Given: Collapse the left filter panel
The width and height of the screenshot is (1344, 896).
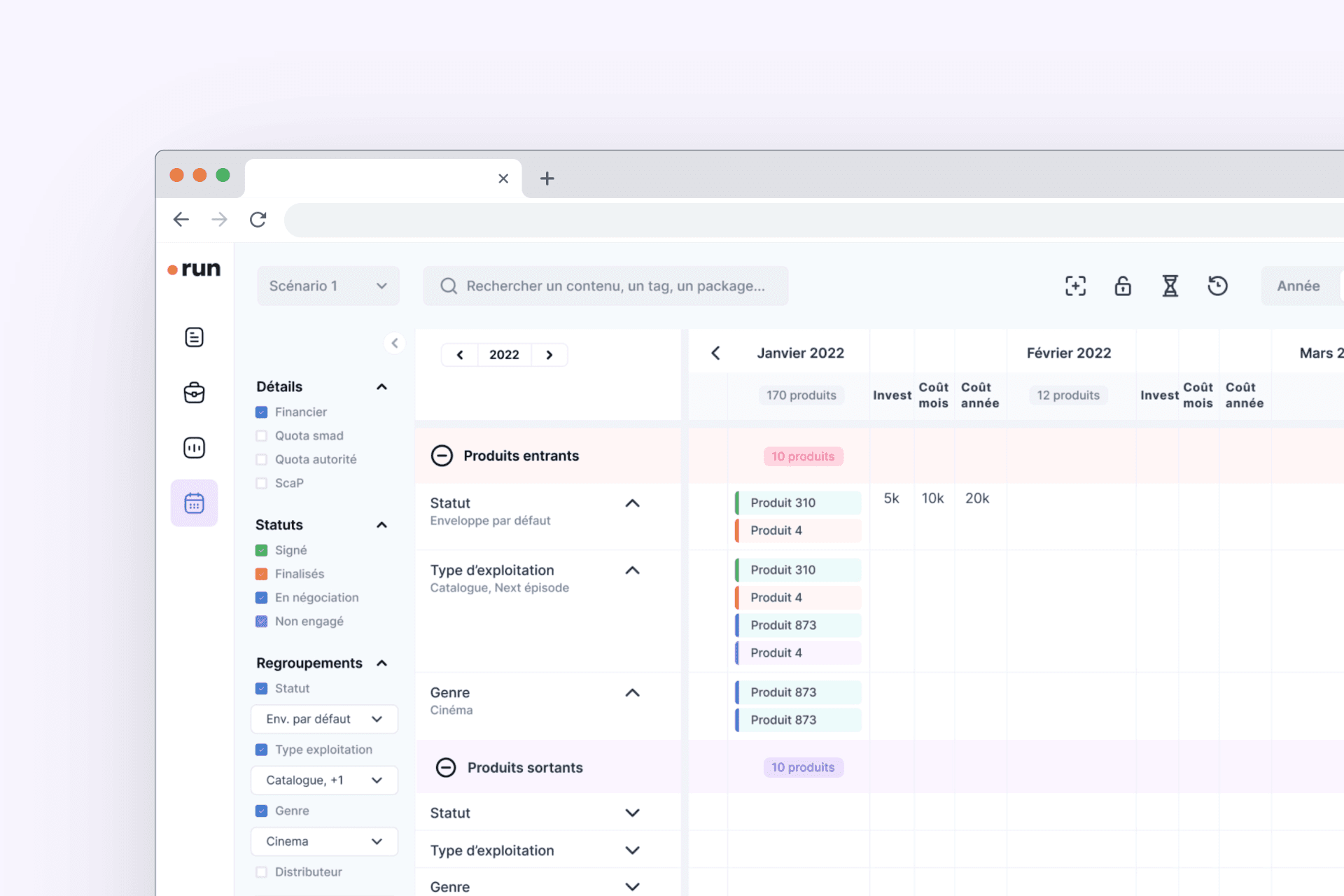Looking at the screenshot, I should click(395, 343).
